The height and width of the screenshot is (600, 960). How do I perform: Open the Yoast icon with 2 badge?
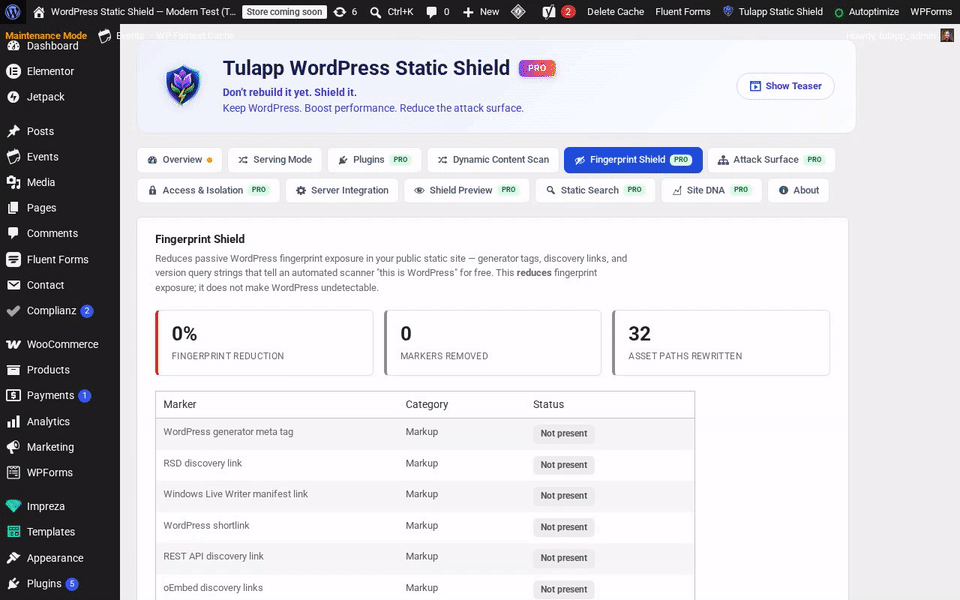point(549,12)
